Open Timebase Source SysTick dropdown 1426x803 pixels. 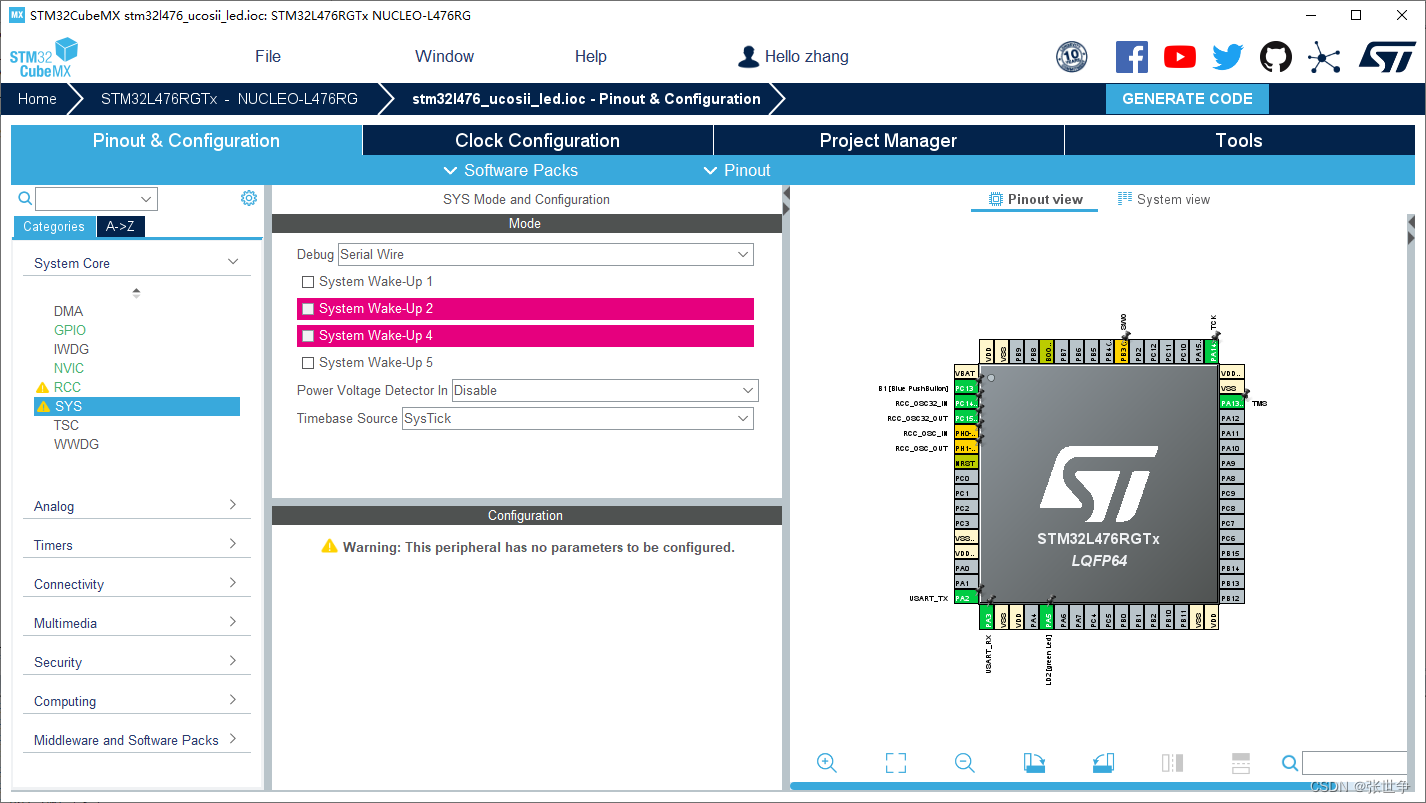tap(577, 419)
